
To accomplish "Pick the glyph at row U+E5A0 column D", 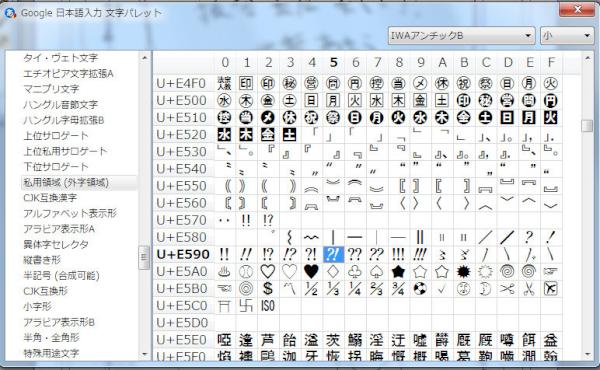I will click(507, 272).
